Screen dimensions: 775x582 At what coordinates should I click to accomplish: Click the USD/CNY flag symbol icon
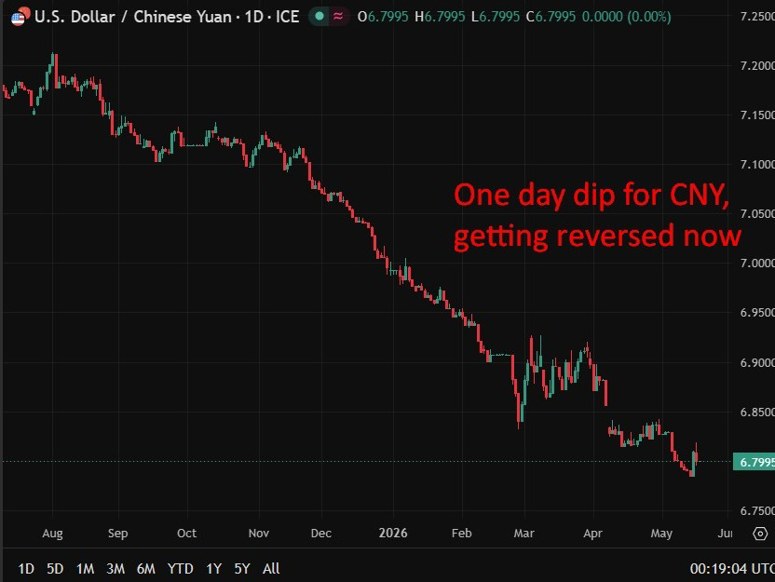(20, 16)
